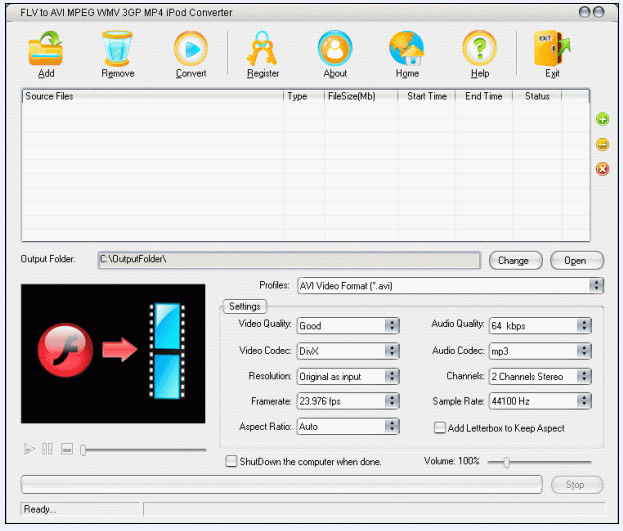Click the Output Folder path field
623x531 pixels.
tap(289, 260)
